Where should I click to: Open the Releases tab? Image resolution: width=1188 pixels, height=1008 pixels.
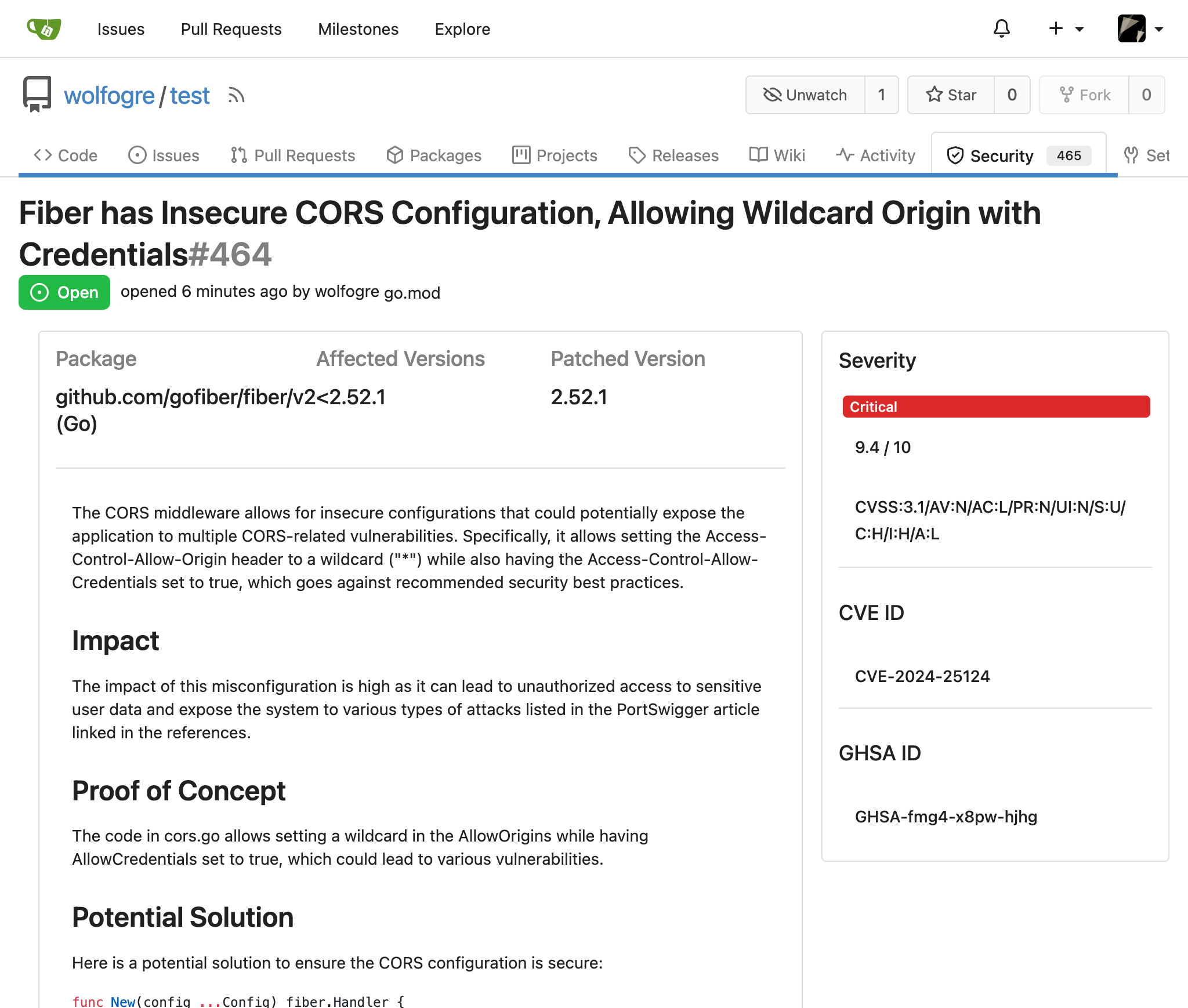click(673, 155)
